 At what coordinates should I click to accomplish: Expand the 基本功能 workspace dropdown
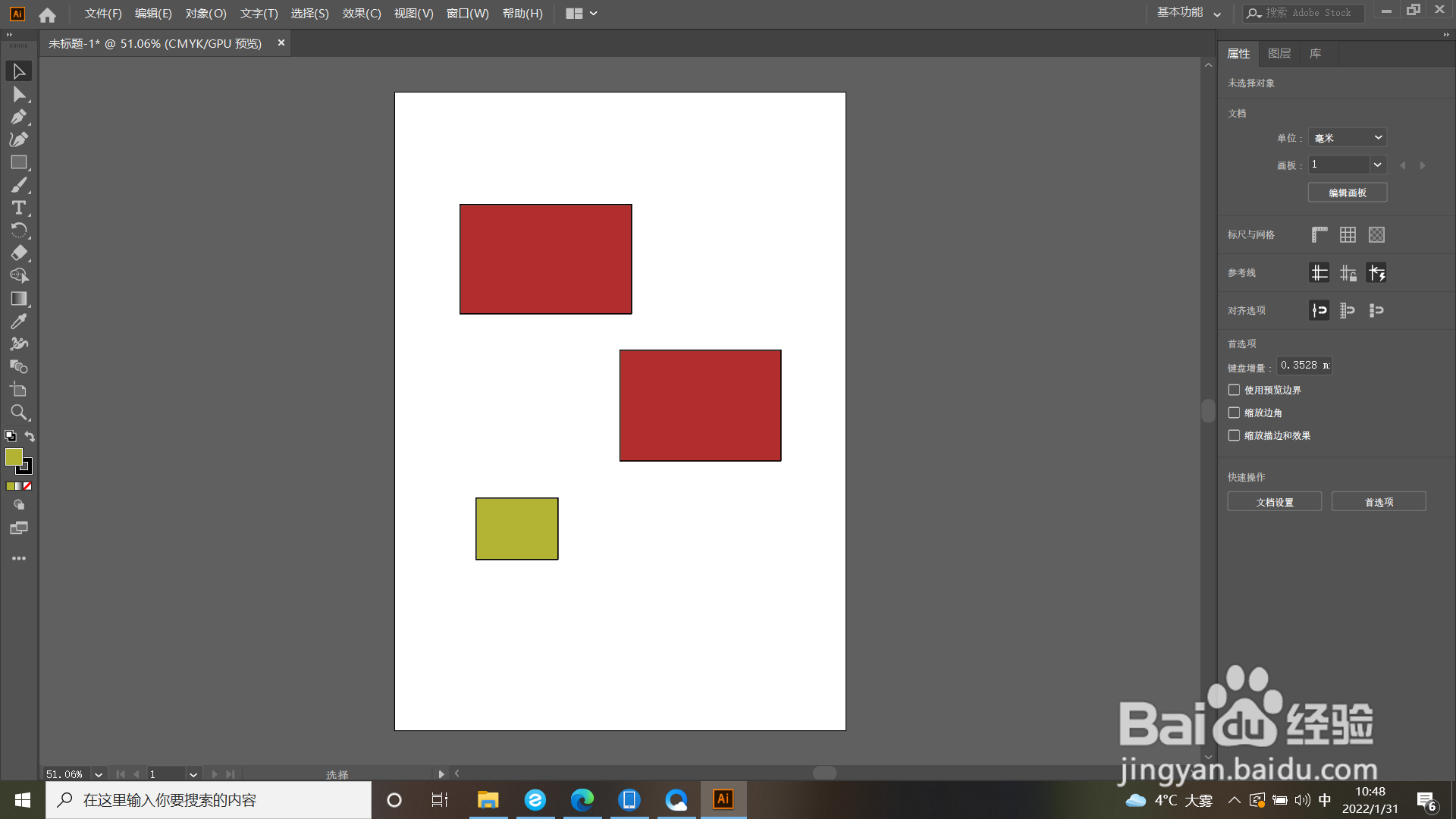coord(1188,13)
